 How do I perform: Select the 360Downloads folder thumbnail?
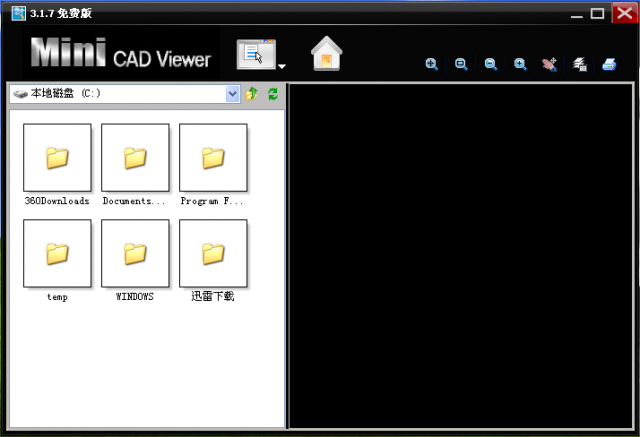(57, 157)
